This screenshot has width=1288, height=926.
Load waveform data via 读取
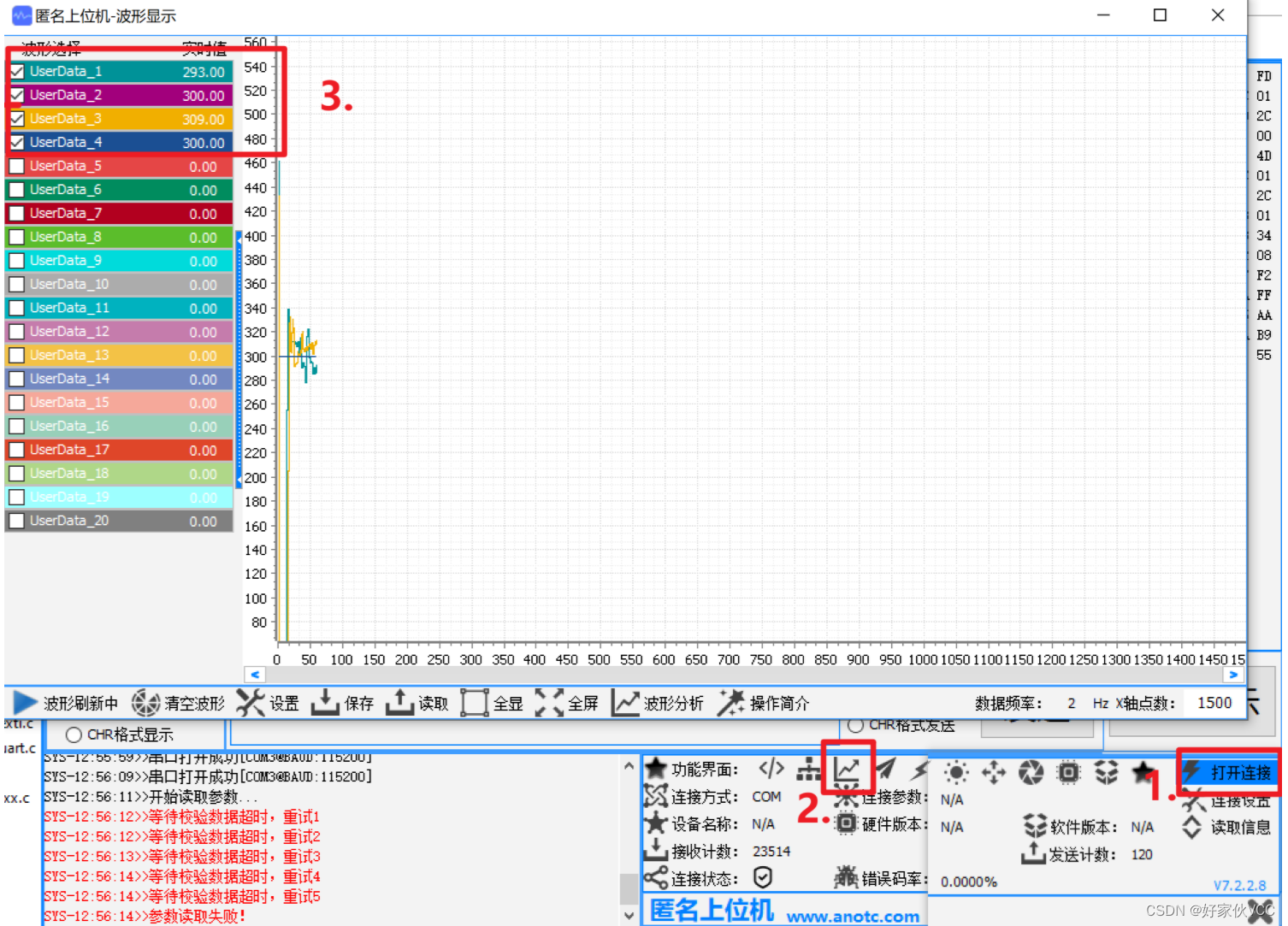point(417,703)
